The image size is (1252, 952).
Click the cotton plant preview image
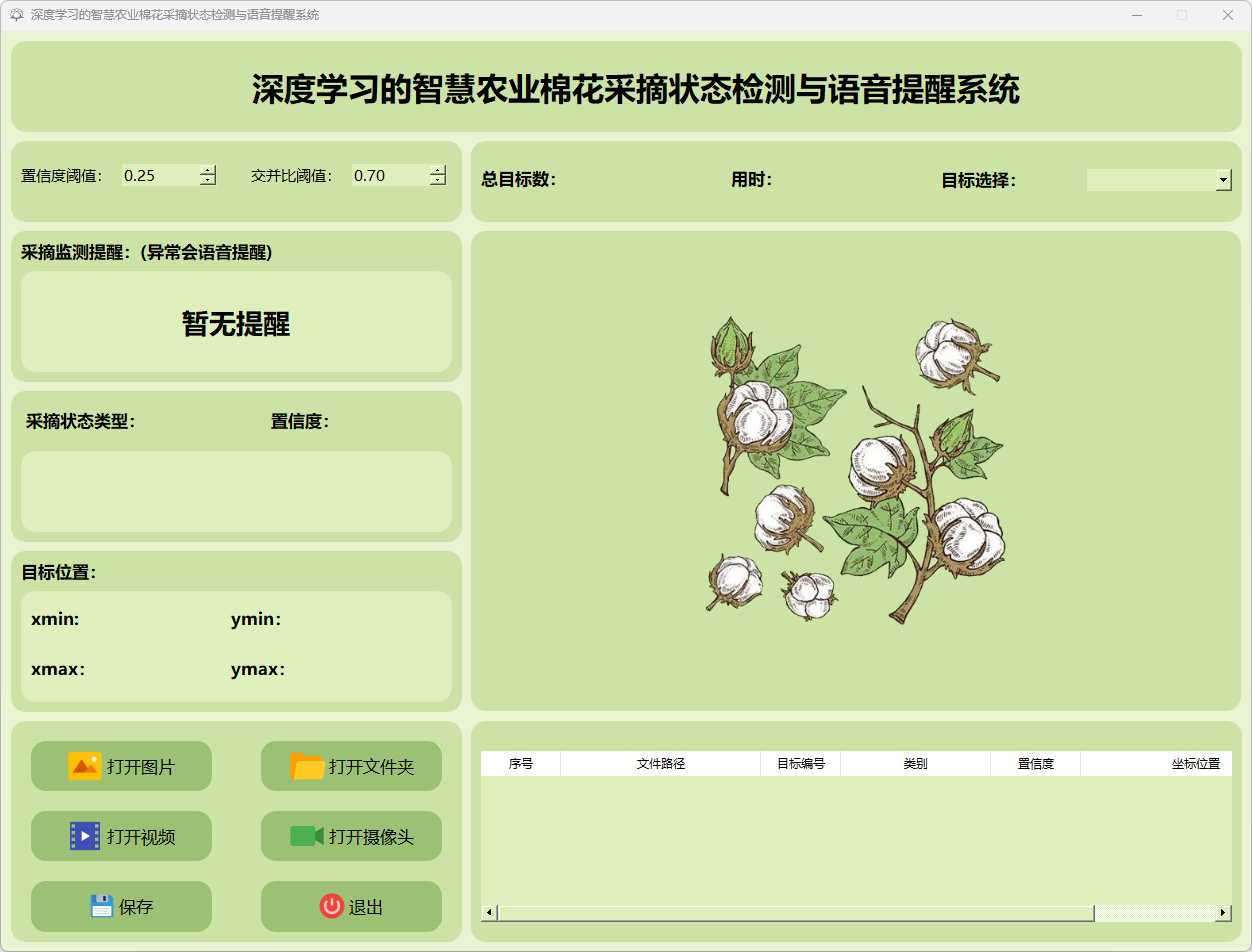click(855, 470)
